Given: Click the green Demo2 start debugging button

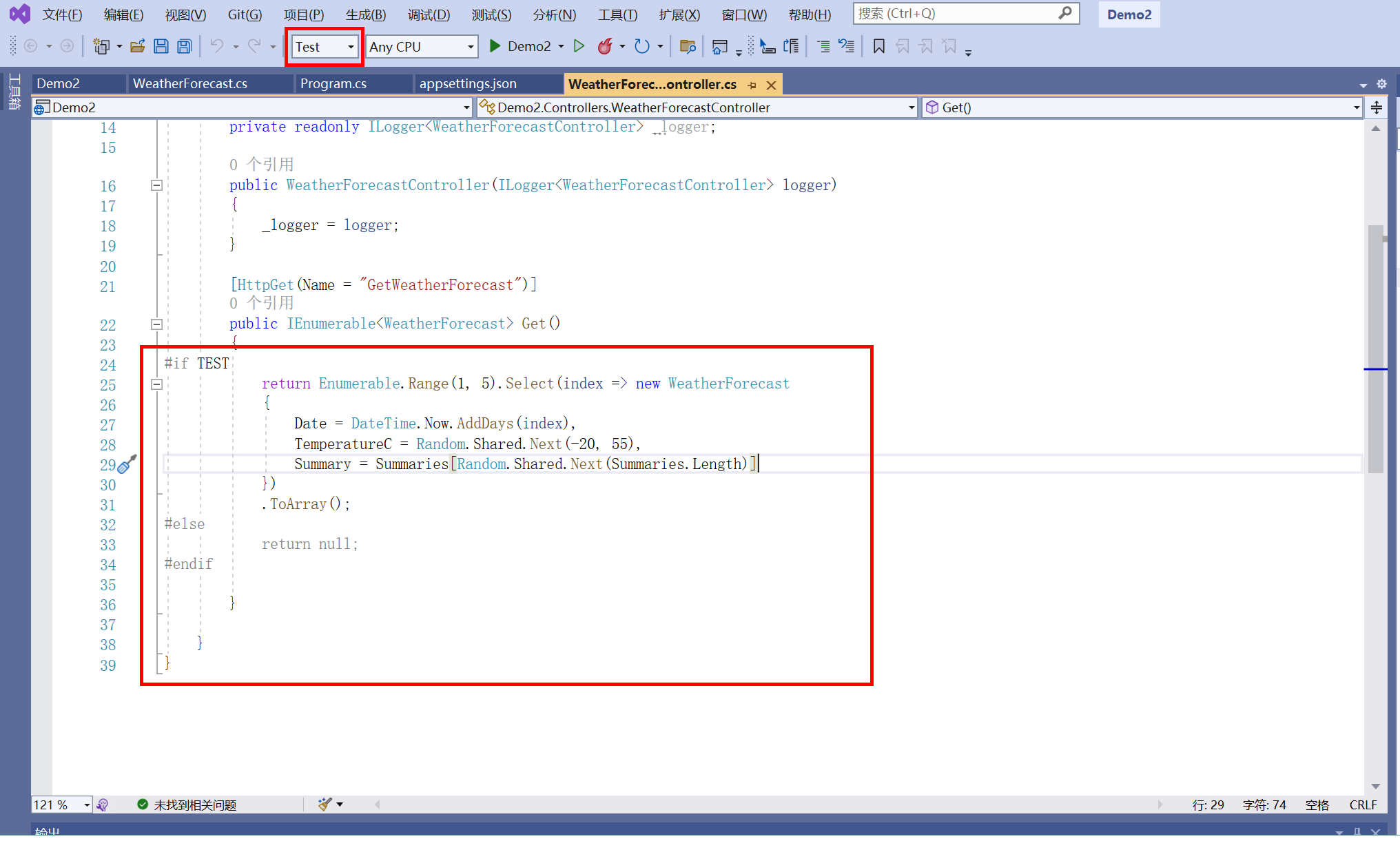Looking at the screenshot, I should point(521,47).
